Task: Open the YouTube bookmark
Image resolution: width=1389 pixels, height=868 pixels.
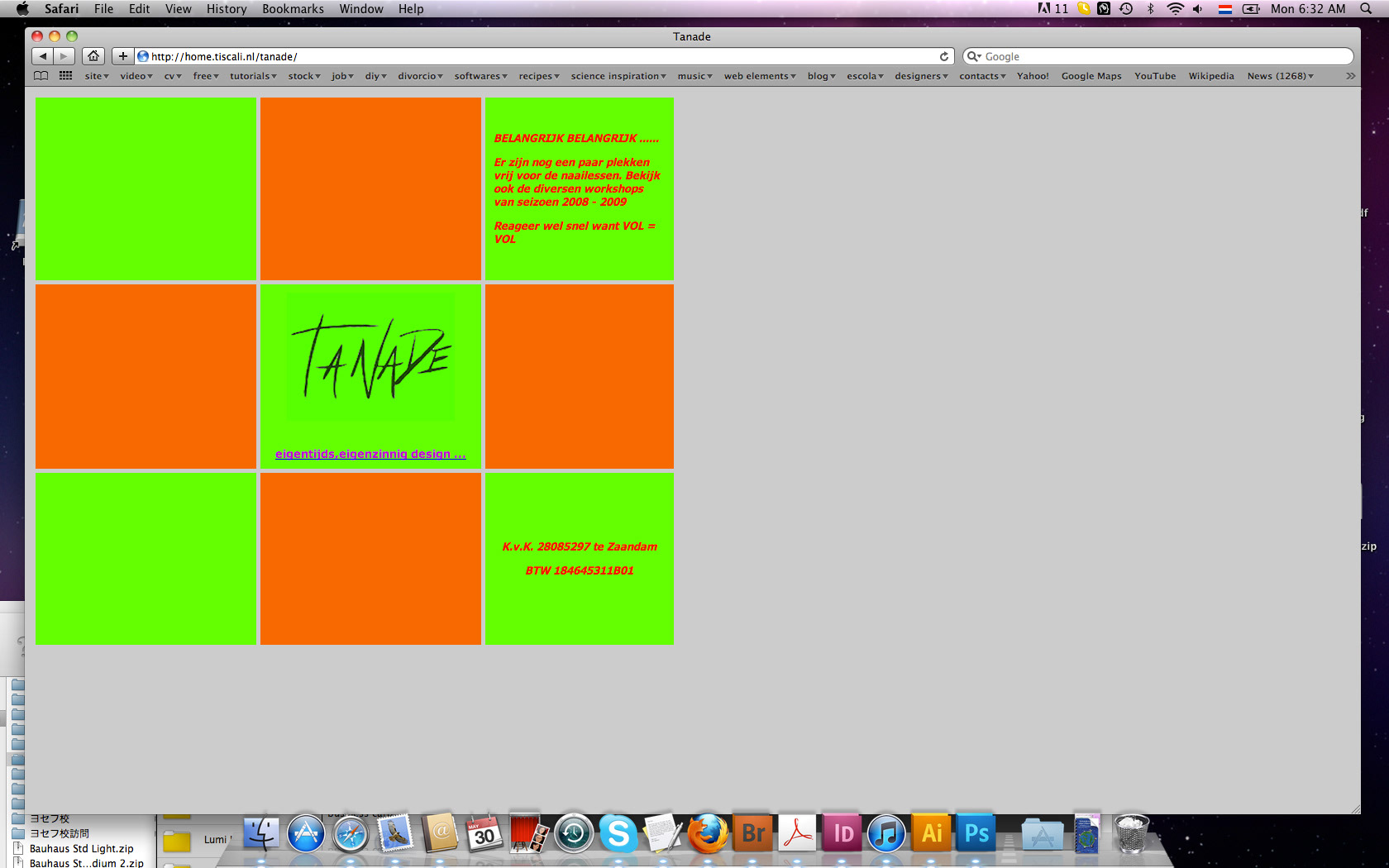Action: tap(1155, 76)
